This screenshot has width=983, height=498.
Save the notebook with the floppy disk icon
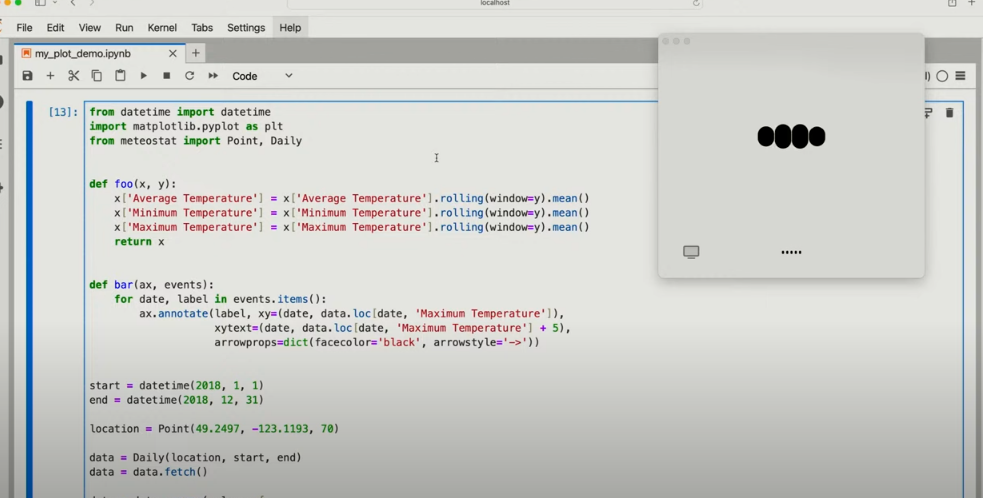click(x=27, y=76)
